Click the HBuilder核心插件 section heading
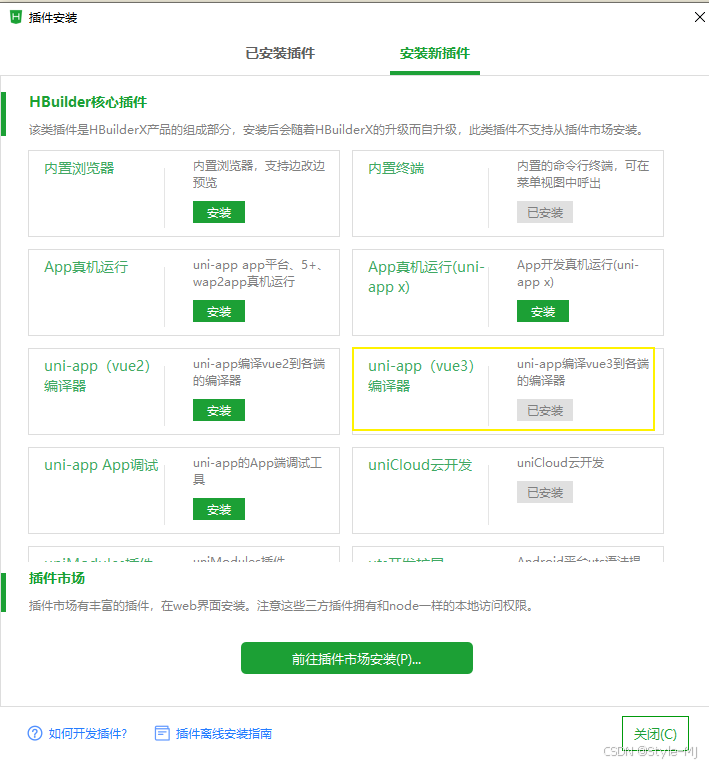 point(88,102)
